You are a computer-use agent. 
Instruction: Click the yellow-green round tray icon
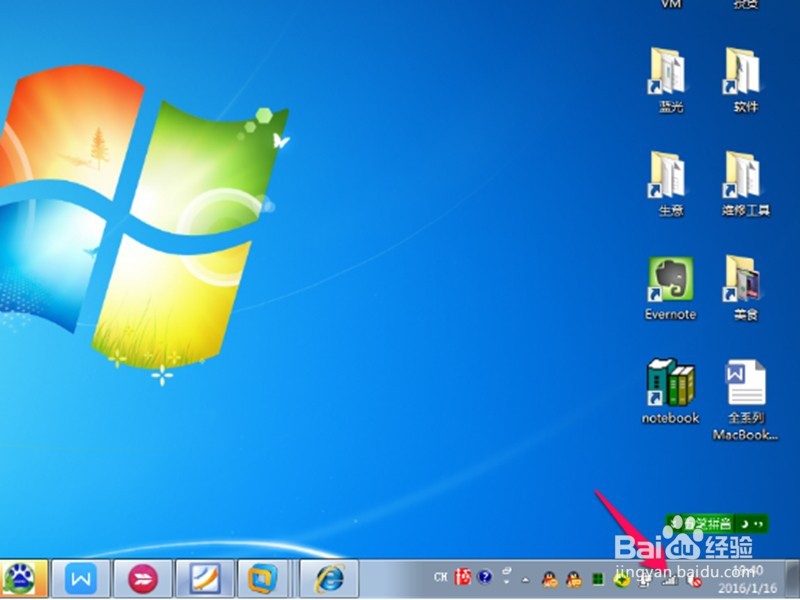pyautogui.click(x=621, y=580)
